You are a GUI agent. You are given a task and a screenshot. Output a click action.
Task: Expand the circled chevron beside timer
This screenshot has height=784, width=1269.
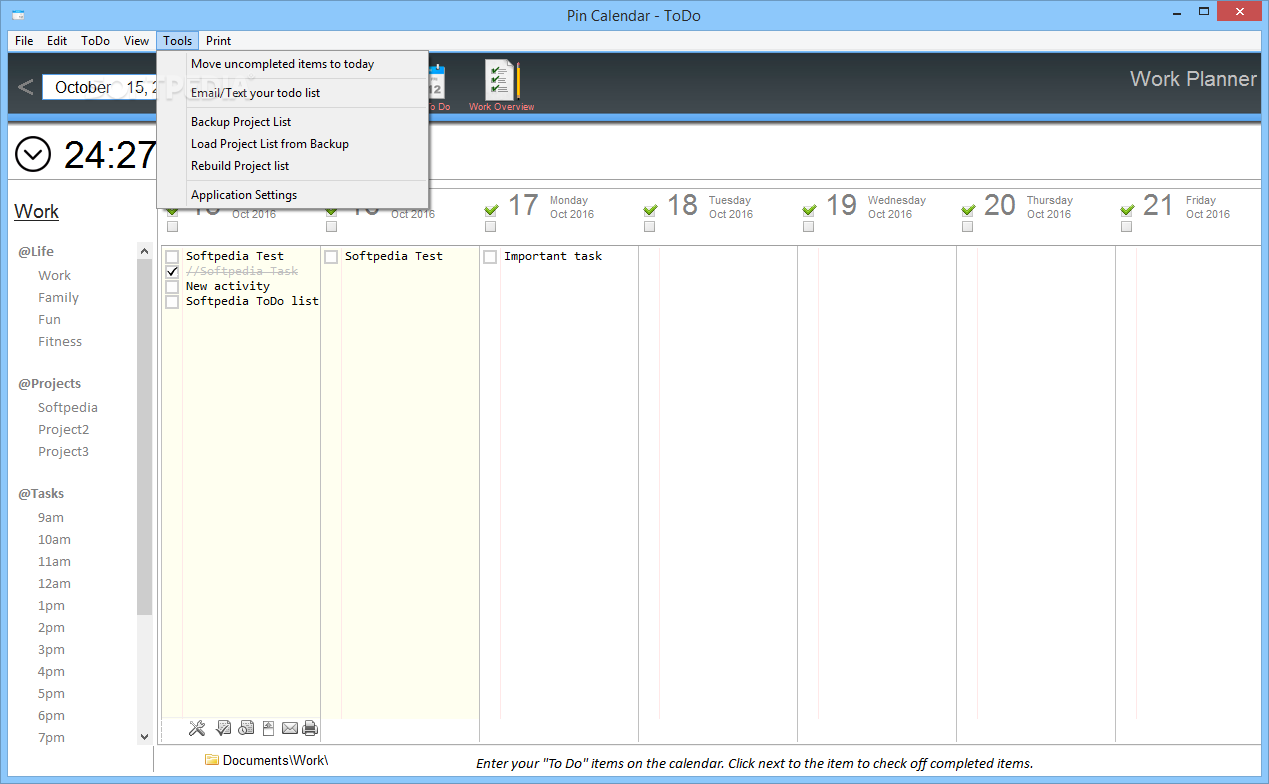33,155
